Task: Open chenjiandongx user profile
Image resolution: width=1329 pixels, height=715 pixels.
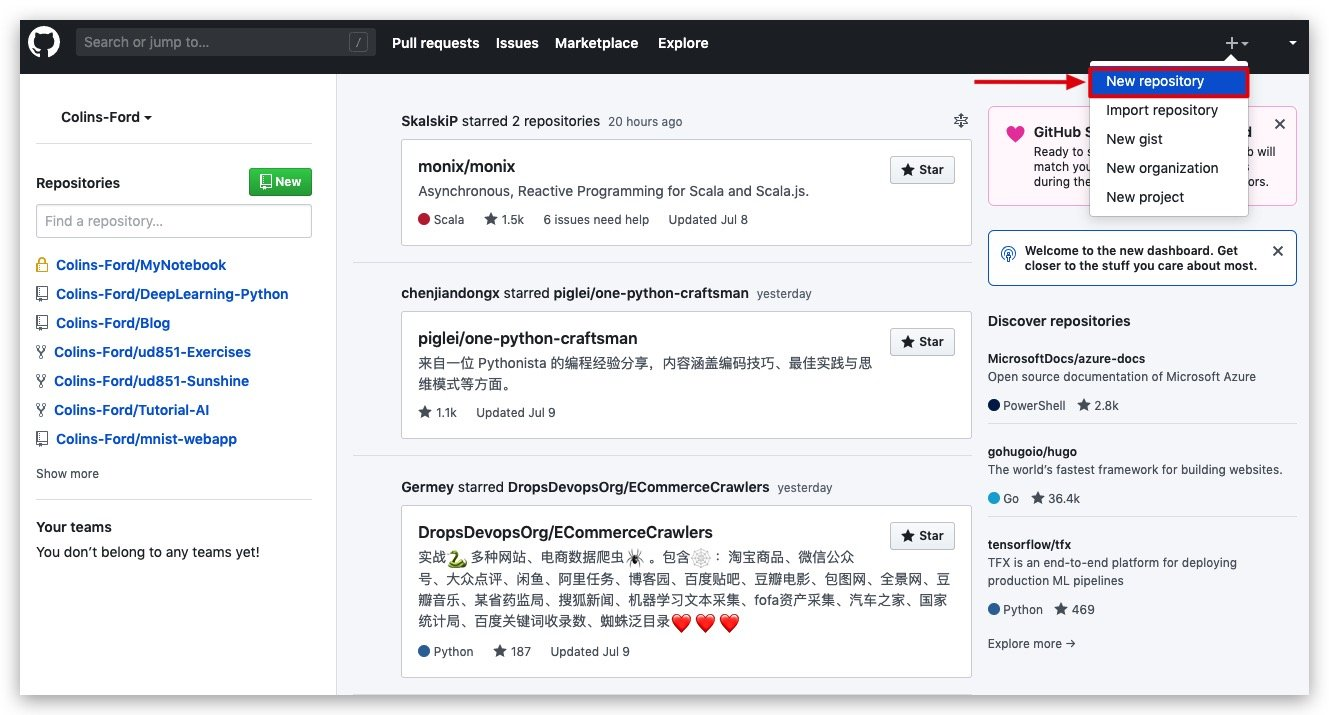Action: click(450, 293)
